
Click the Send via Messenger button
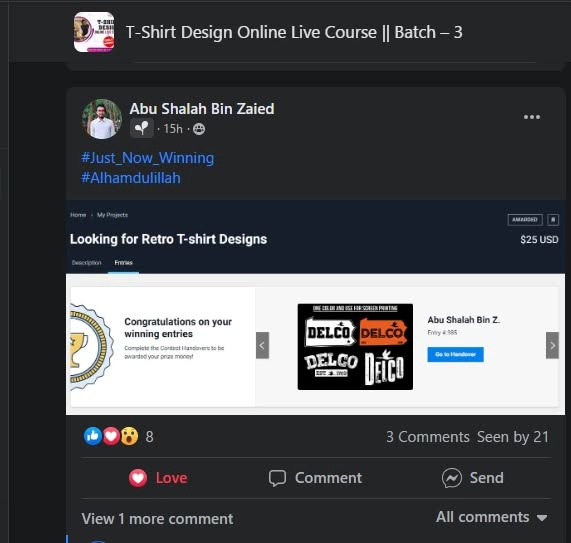(473, 478)
